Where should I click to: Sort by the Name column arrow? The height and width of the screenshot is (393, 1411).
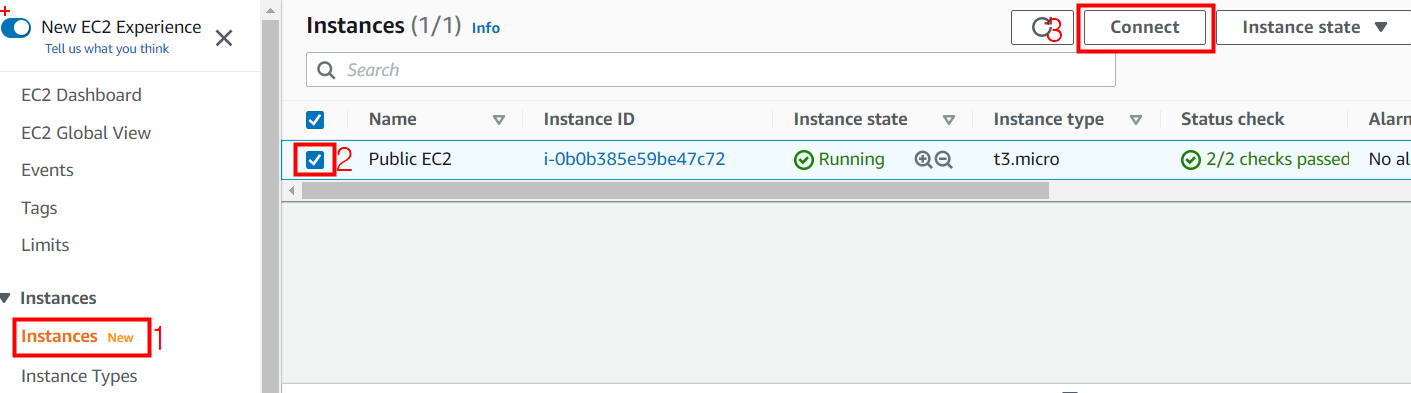click(499, 121)
